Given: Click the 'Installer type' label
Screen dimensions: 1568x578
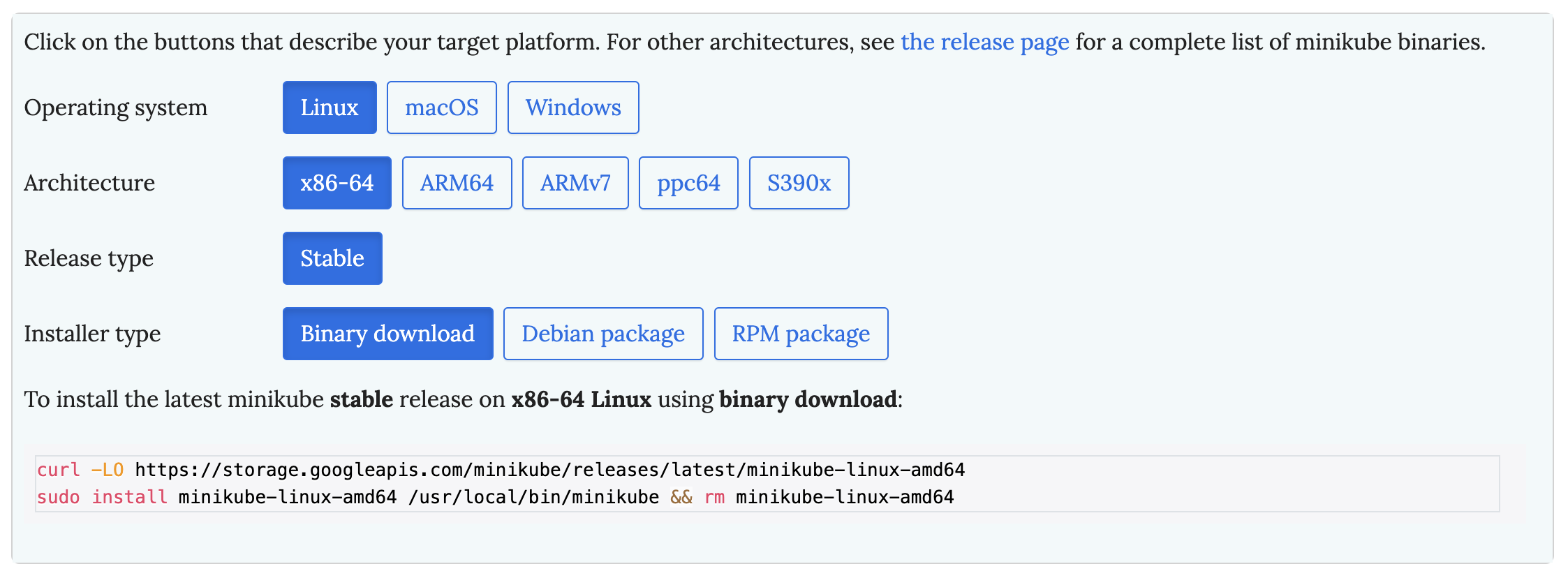Looking at the screenshot, I should [x=92, y=334].
